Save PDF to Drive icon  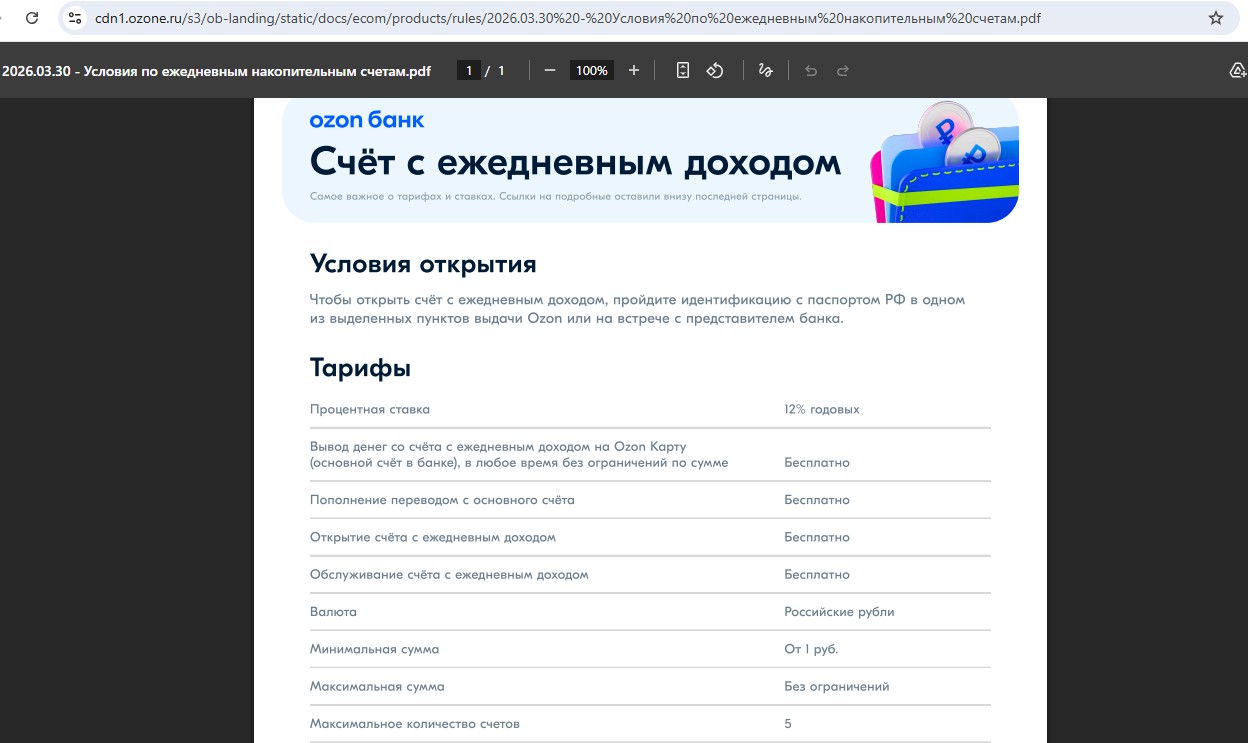(x=1238, y=70)
